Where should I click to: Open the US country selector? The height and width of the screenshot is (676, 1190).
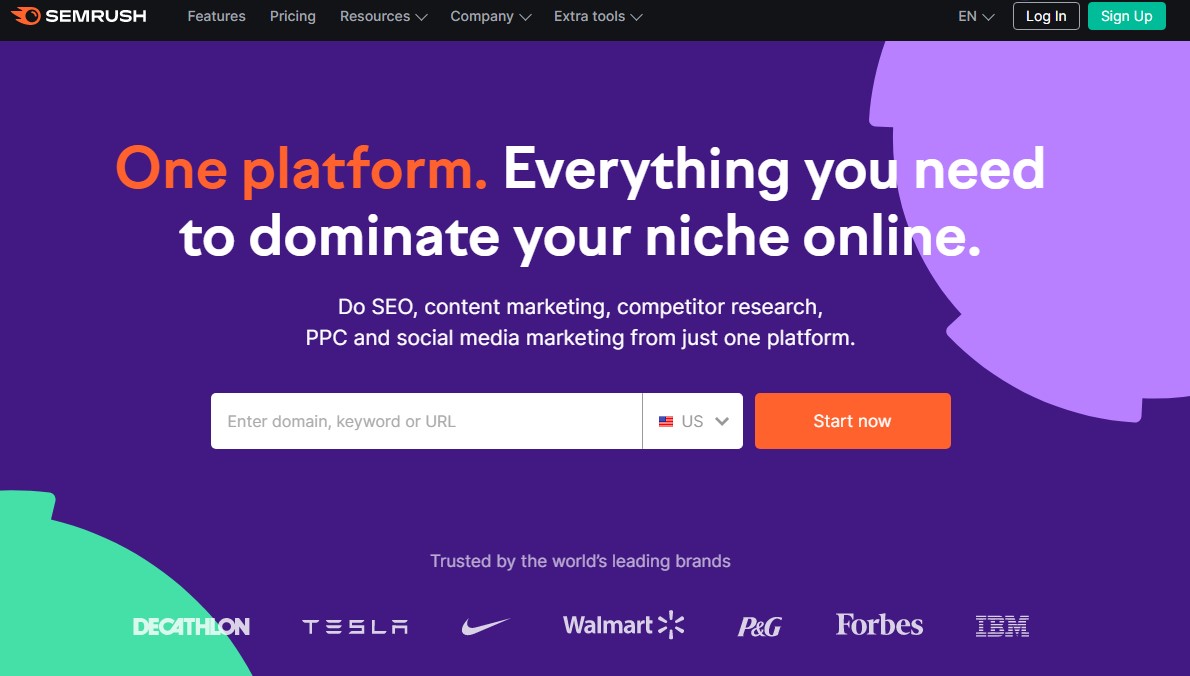click(x=693, y=420)
